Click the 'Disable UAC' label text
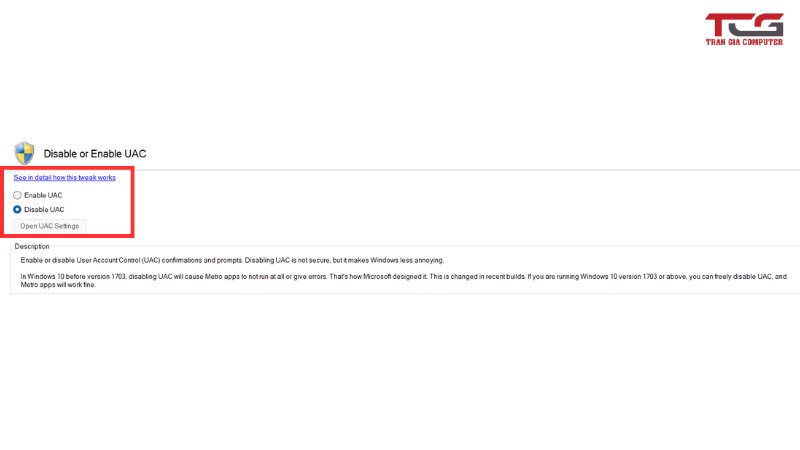This screenshot has height=450, width=800. [x=44, y=209]
